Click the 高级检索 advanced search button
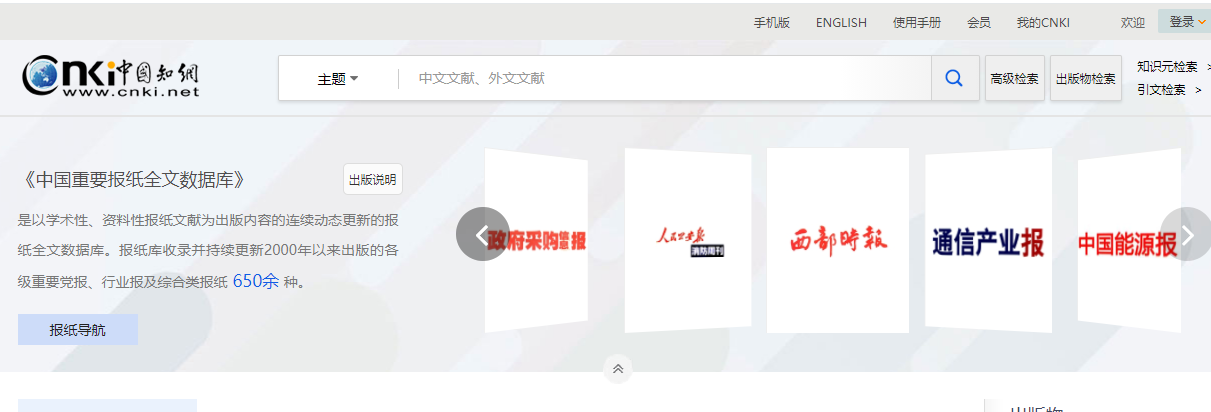The width and height of the screenshot is (1211, 412). click(x=1013, y=79)
